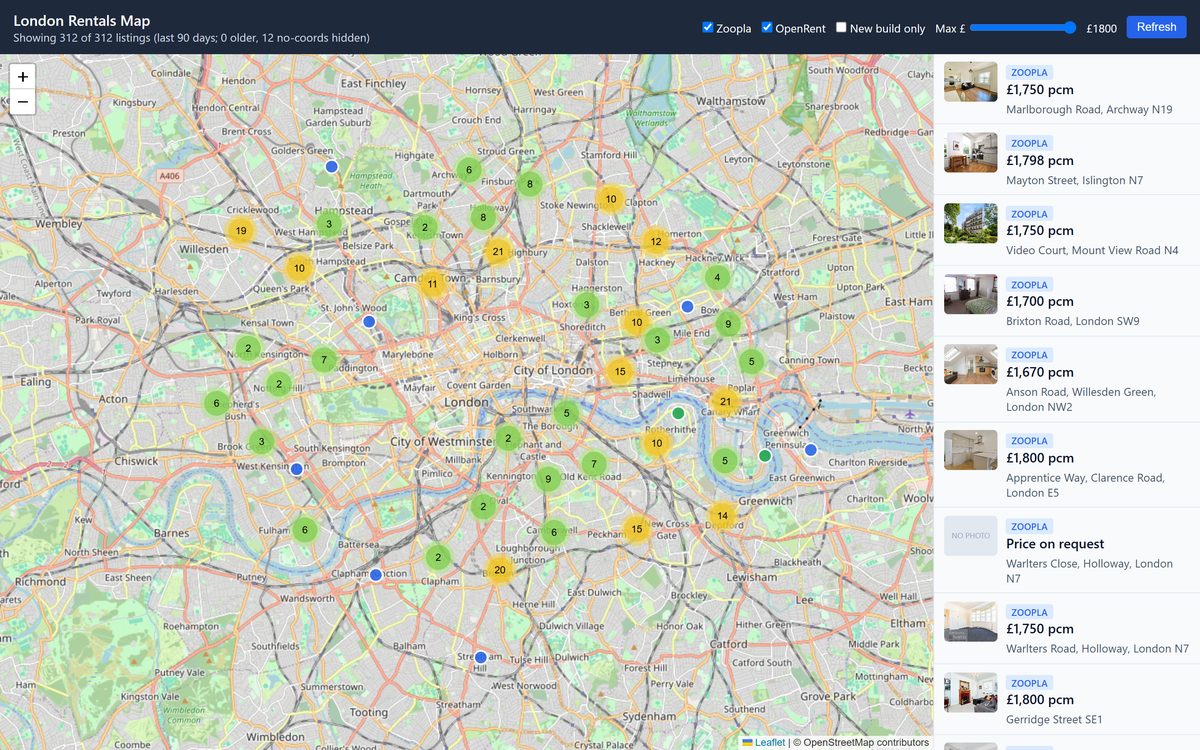The height and width of the screenshot is (750, 1200).
Task: Select the Gerridge Street SE1 listing
Action: pyautogui.click(x=1067, y=700)
